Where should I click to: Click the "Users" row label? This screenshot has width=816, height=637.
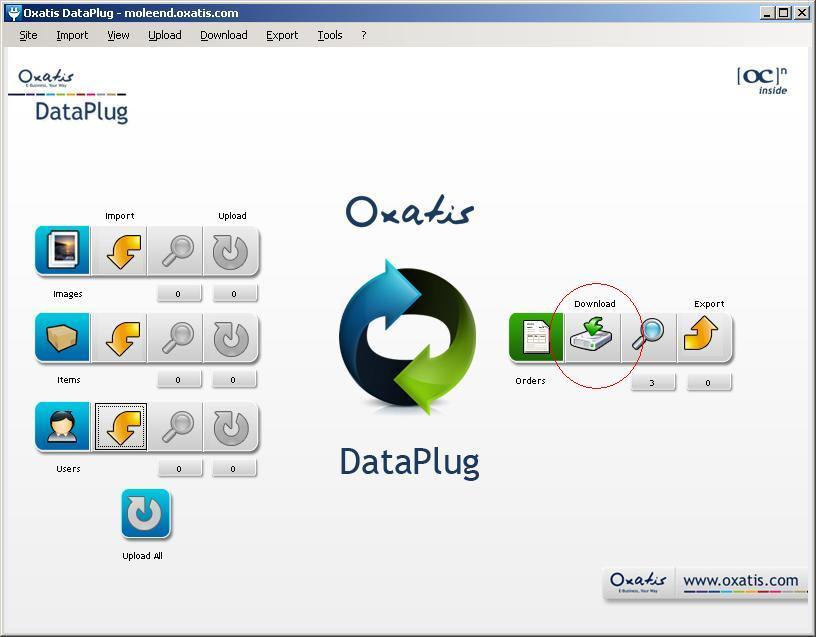[x=68, y=468]
